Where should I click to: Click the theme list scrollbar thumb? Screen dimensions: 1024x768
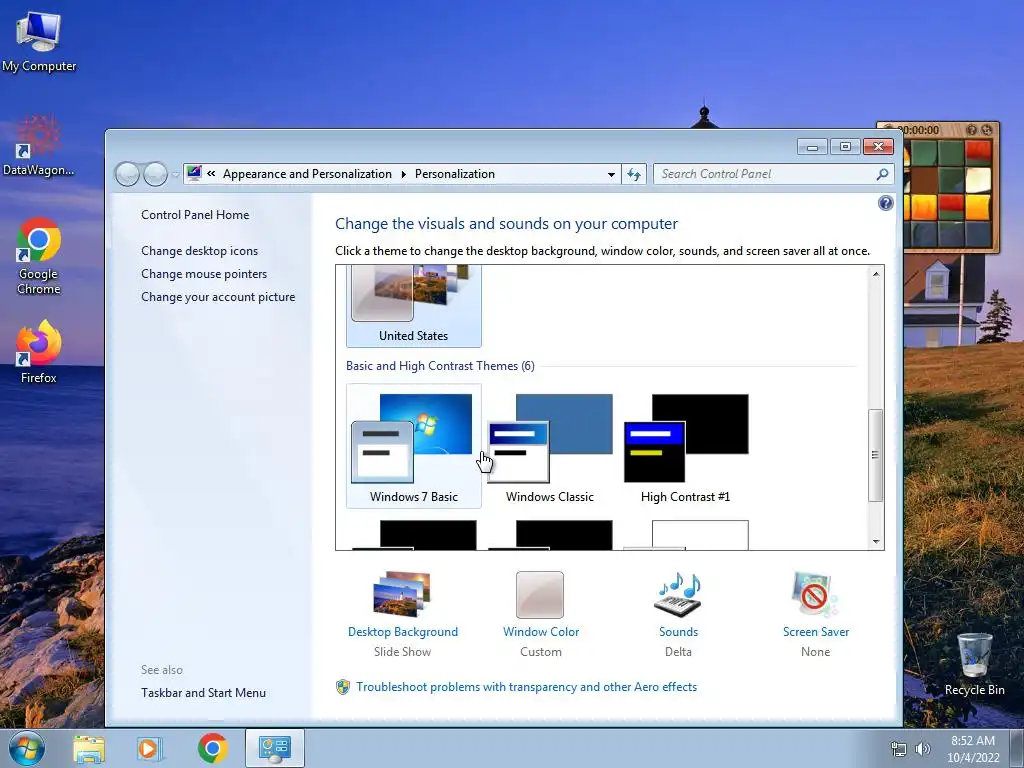(x=876, y=455)
